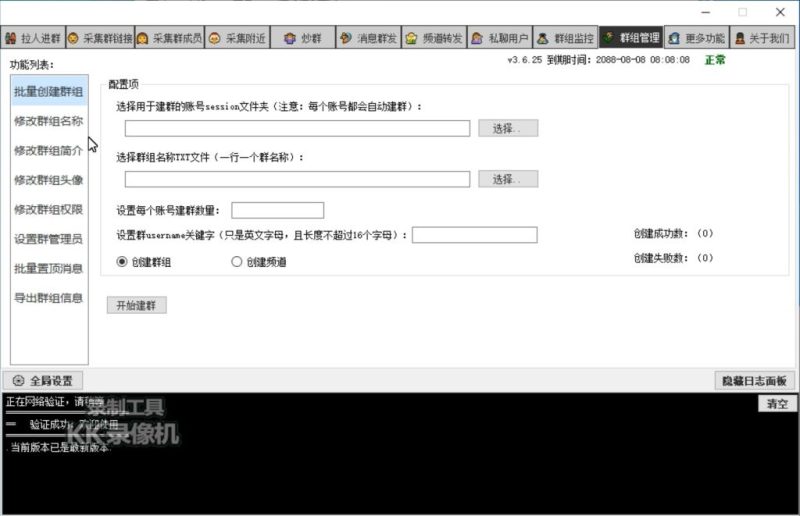Image resolution: width=800 pixels, height=516 pixels.
Task: Select 批量置顶消息 in function list
Action: (x=49, y=268)
